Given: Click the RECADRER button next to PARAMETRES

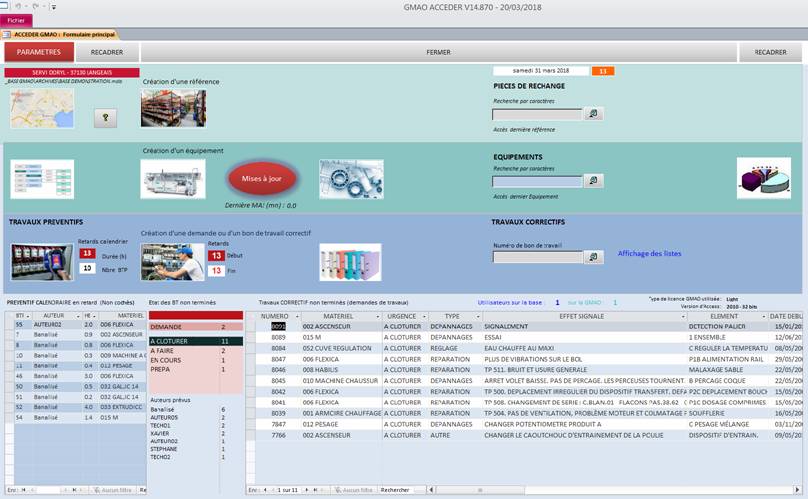Looking at the screenshot, I should [107, 52].
